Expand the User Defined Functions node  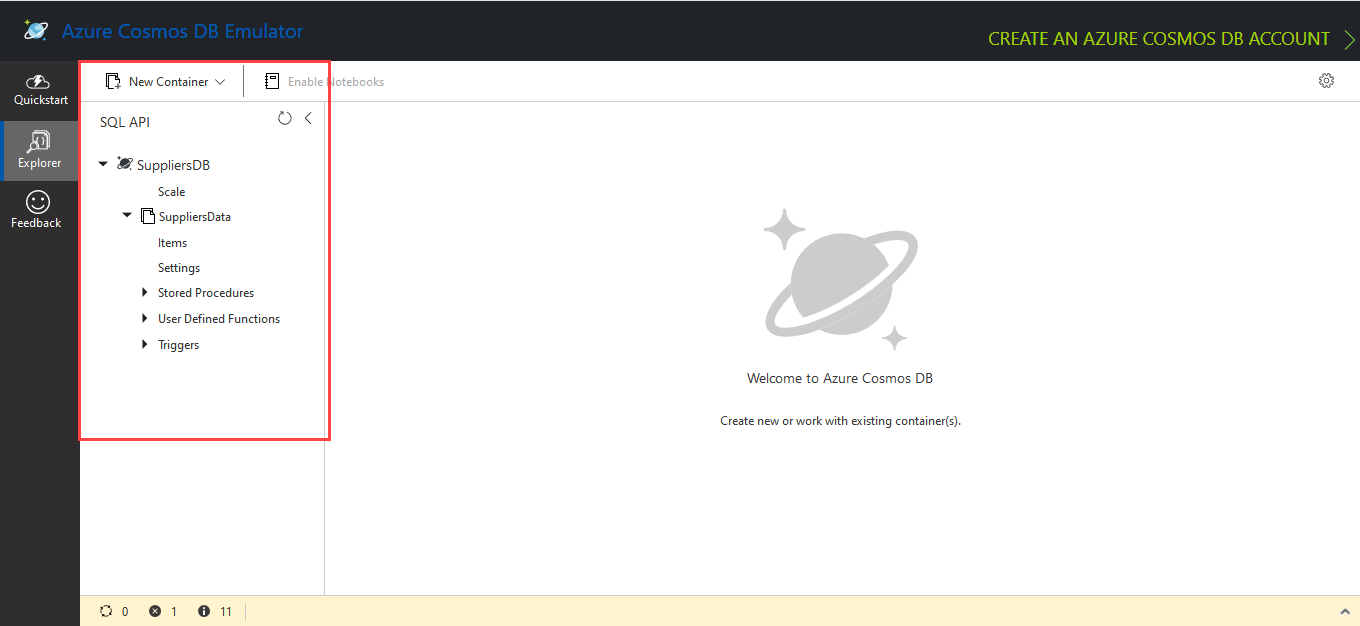145,319
